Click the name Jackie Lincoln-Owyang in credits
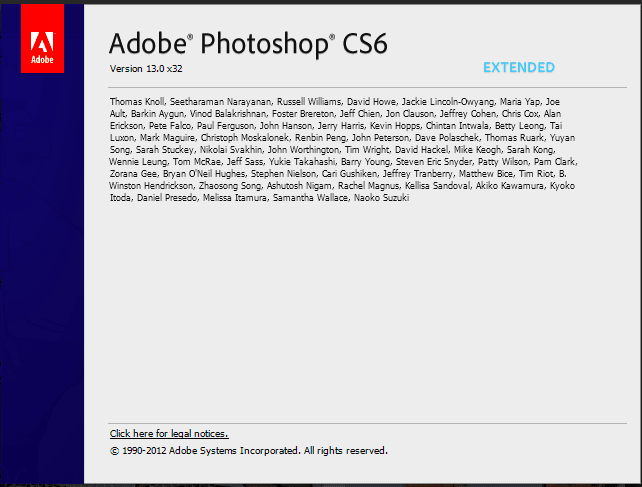This screenshot has height=487, width=642. [x=448, y=102]
